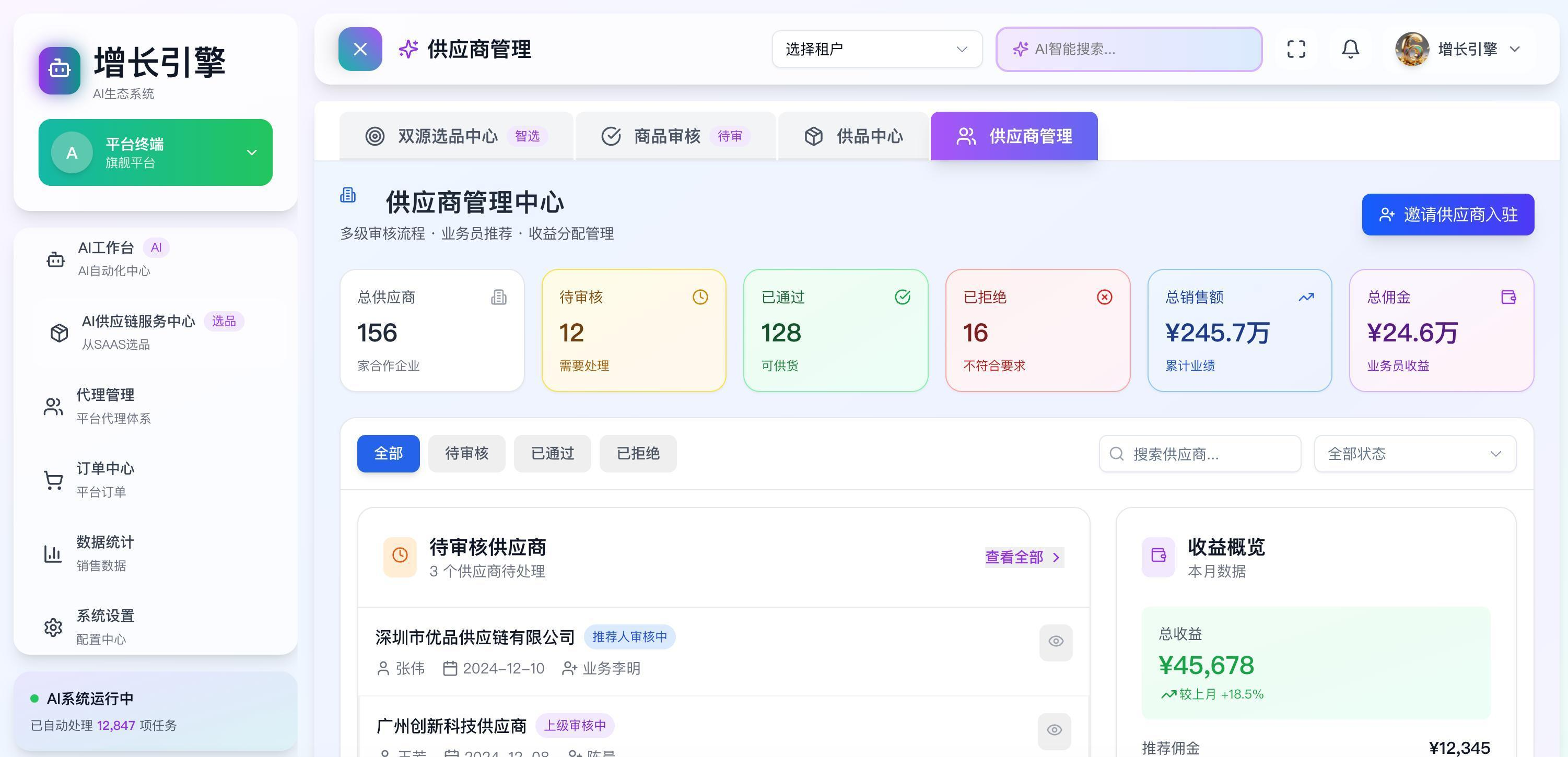Image resolution: width=1568 pixels, height=757 pixels.
Task: Click the 查看全部 link
Action: tap(1023, 558)
